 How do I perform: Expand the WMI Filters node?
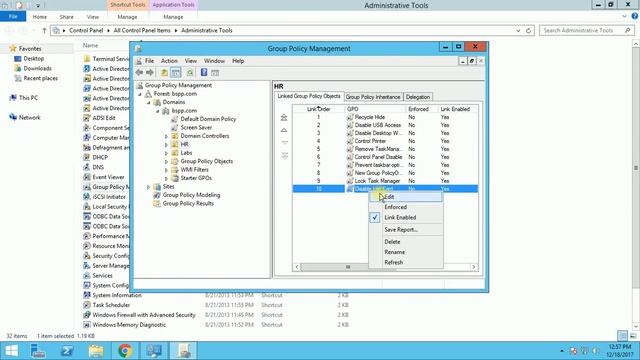[x=166, y=170]
